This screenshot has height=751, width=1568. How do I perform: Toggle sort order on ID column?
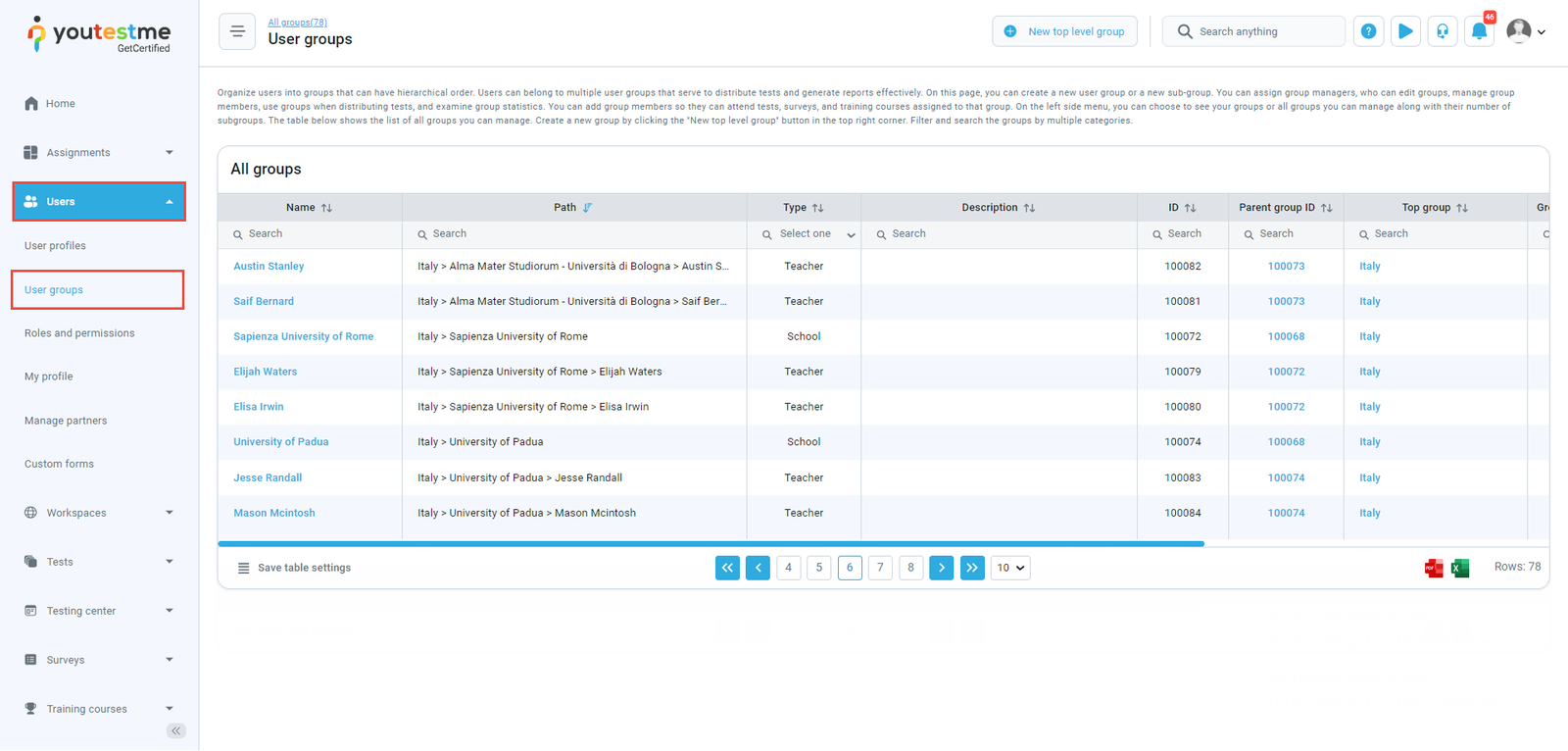(1190, 208)
